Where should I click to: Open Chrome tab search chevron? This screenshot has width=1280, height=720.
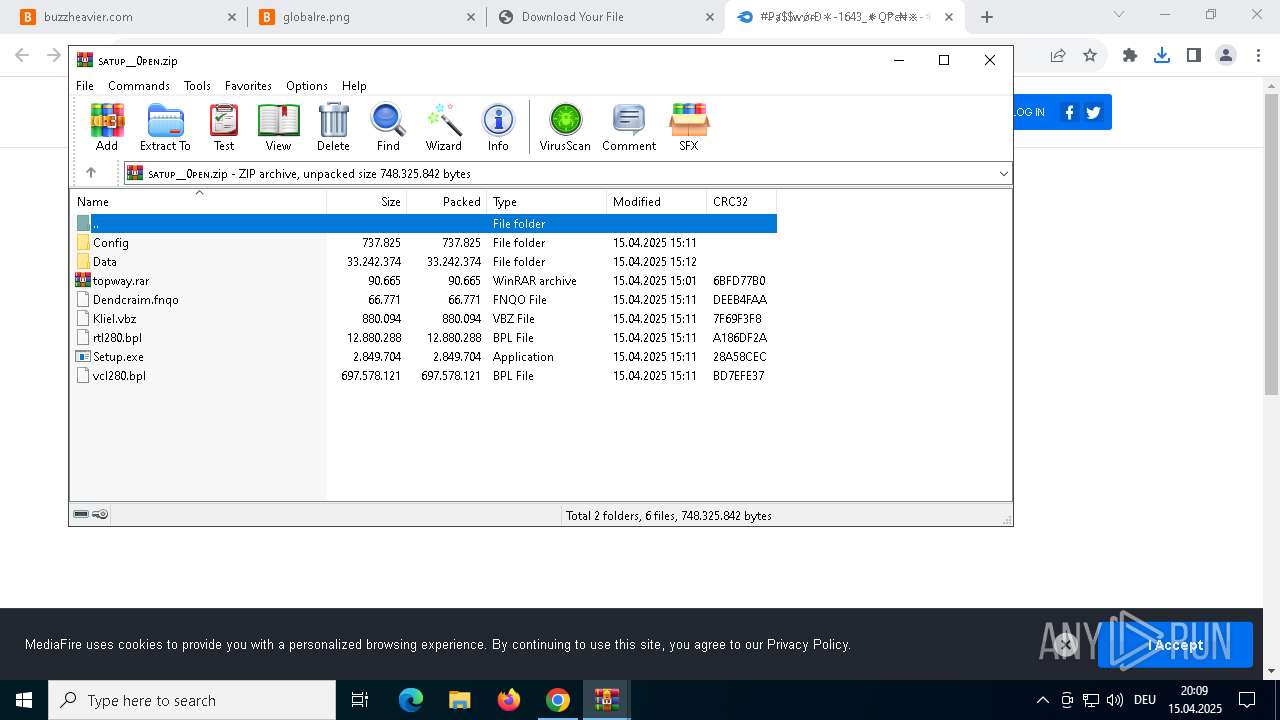click(x=1119, y=15)
